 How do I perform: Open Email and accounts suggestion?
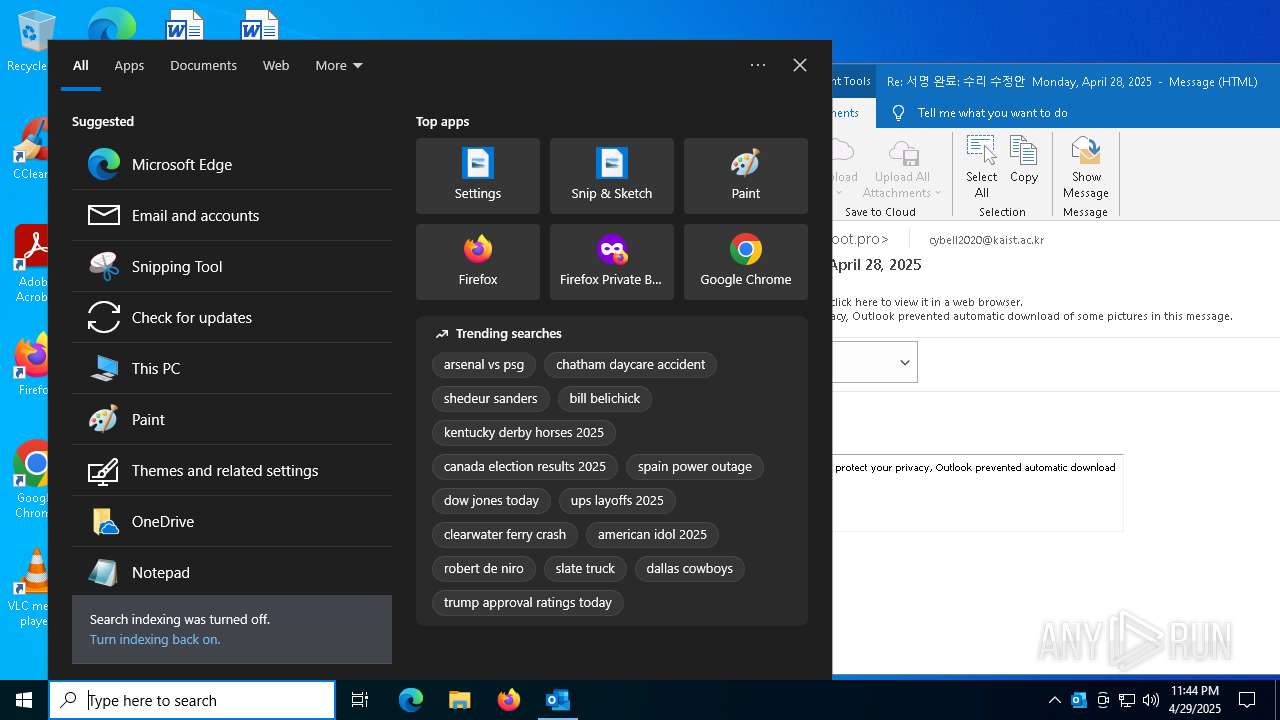coord(232,215)
